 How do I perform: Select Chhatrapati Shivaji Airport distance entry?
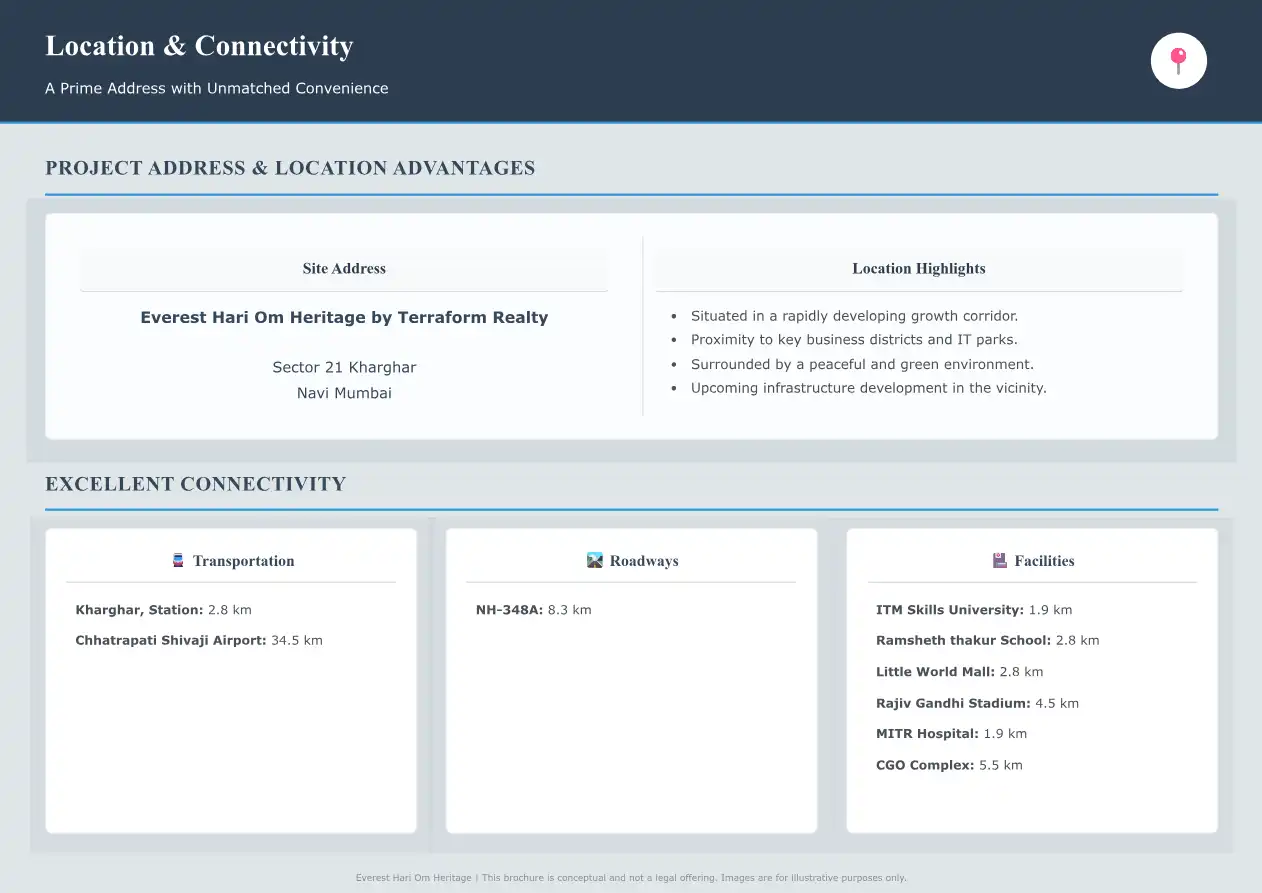tap(199, 640)
